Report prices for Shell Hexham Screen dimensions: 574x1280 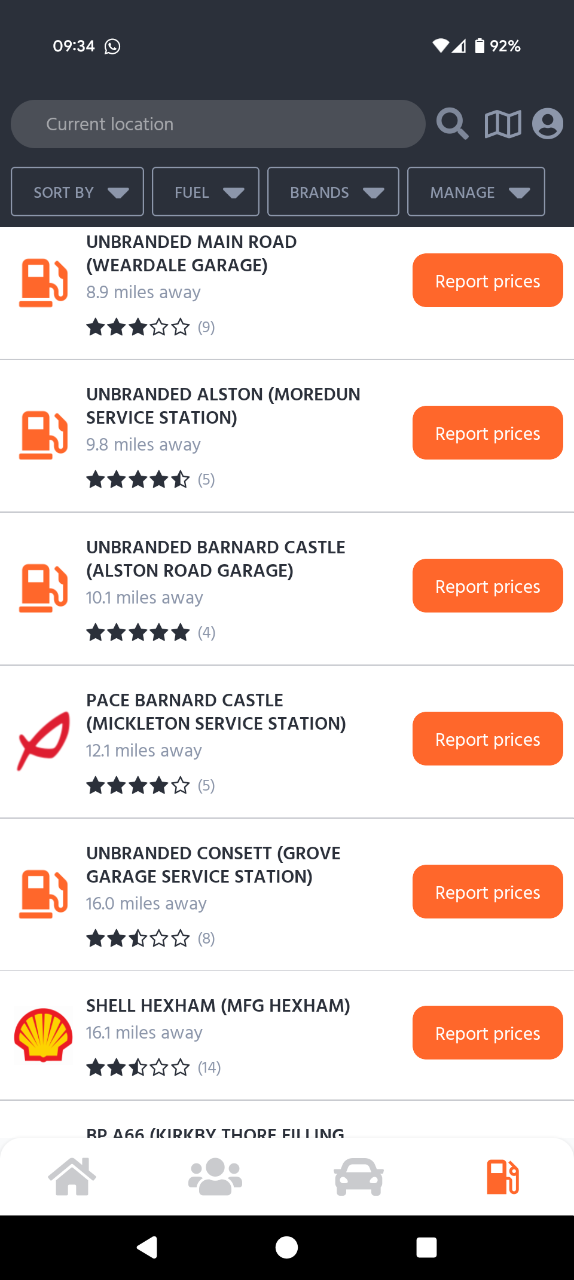tap(488, 1033)
